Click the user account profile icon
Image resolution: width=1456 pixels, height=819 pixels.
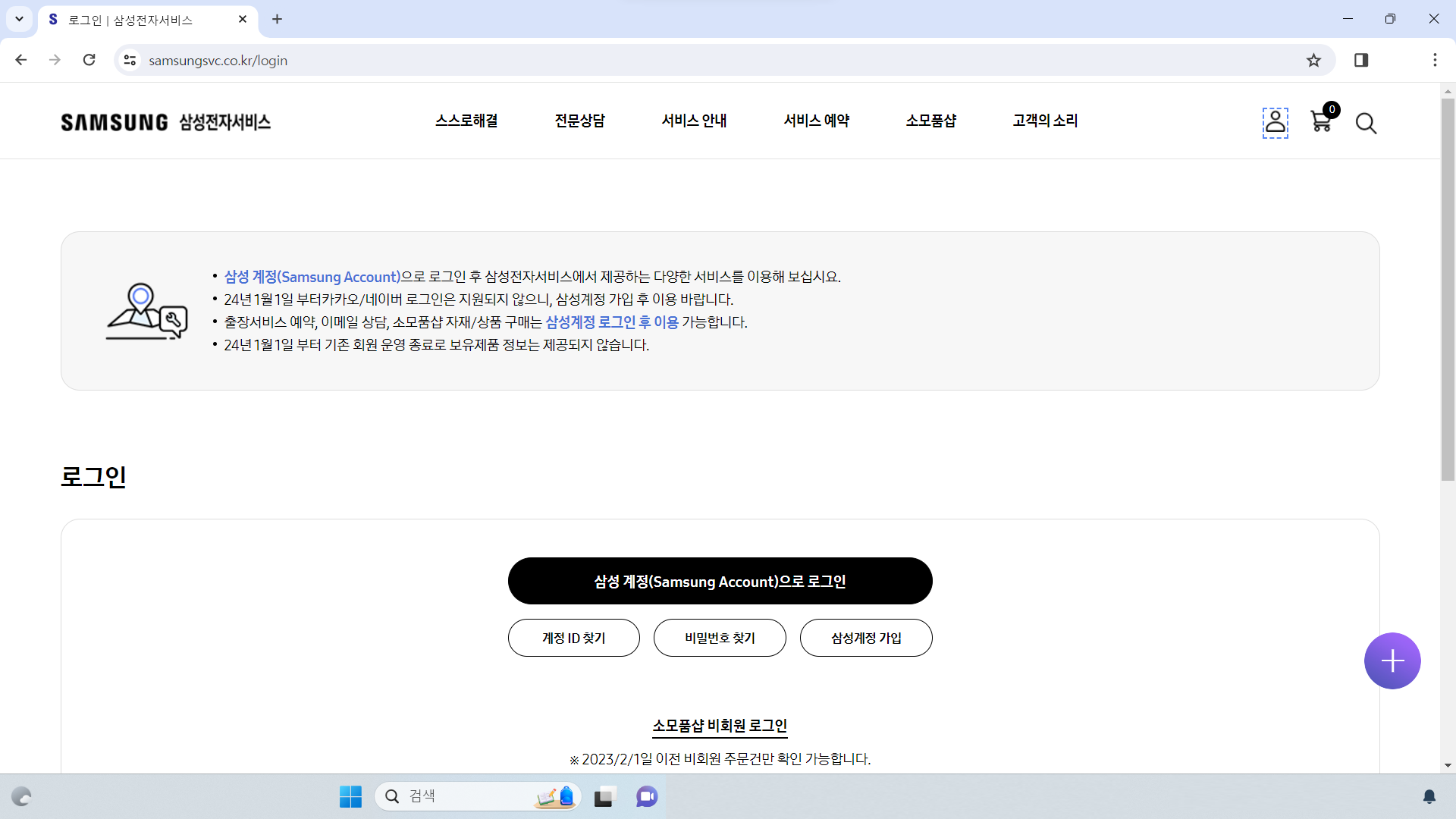click(1275, 122)
